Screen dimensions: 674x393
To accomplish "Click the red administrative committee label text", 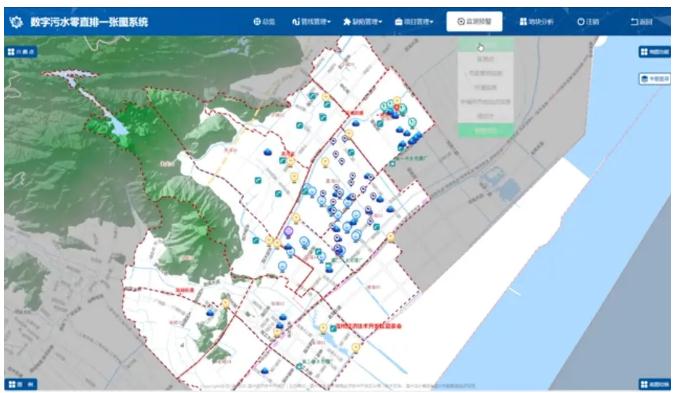I will [369, 326].
